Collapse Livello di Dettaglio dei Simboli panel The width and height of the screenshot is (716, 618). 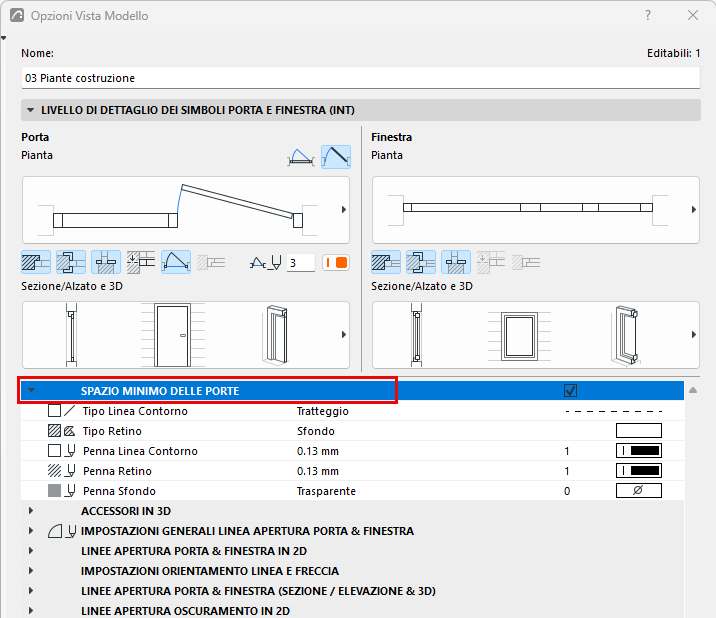click(x=31, y=110)
